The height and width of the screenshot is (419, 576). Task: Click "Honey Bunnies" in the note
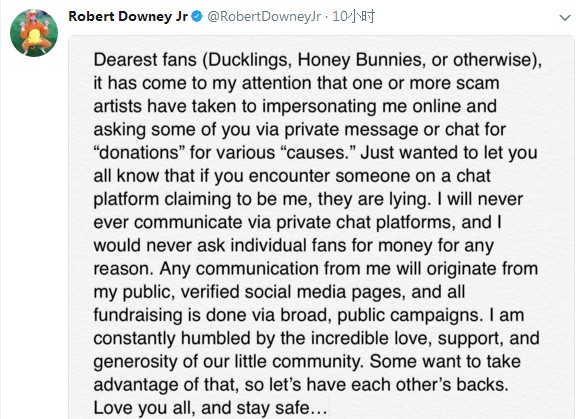pyautogui.click(x=359, y=60)
